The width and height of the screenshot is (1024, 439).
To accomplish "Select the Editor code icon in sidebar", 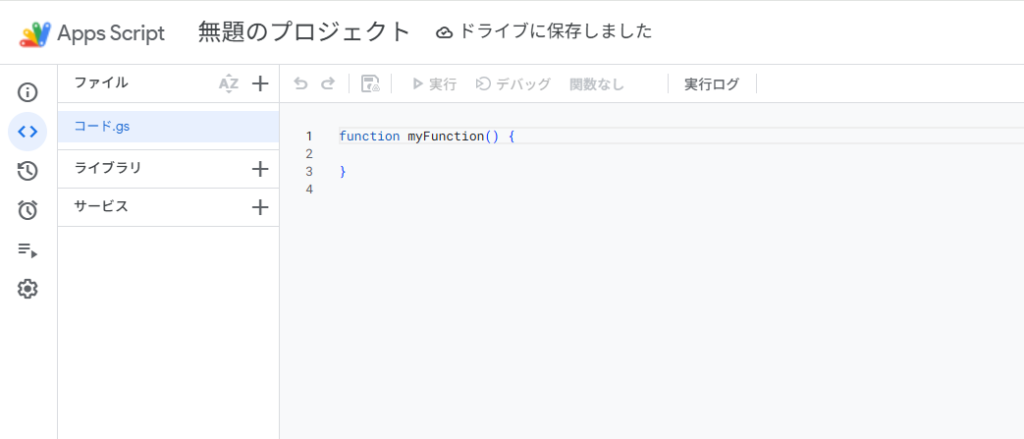I will pos(28,132).
